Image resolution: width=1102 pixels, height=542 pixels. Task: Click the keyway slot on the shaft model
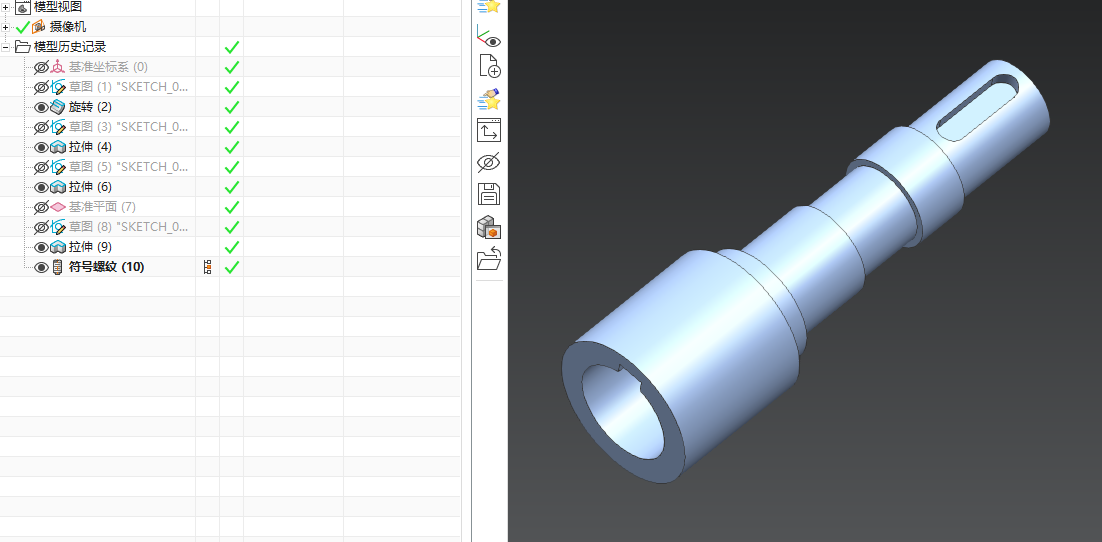979,106
